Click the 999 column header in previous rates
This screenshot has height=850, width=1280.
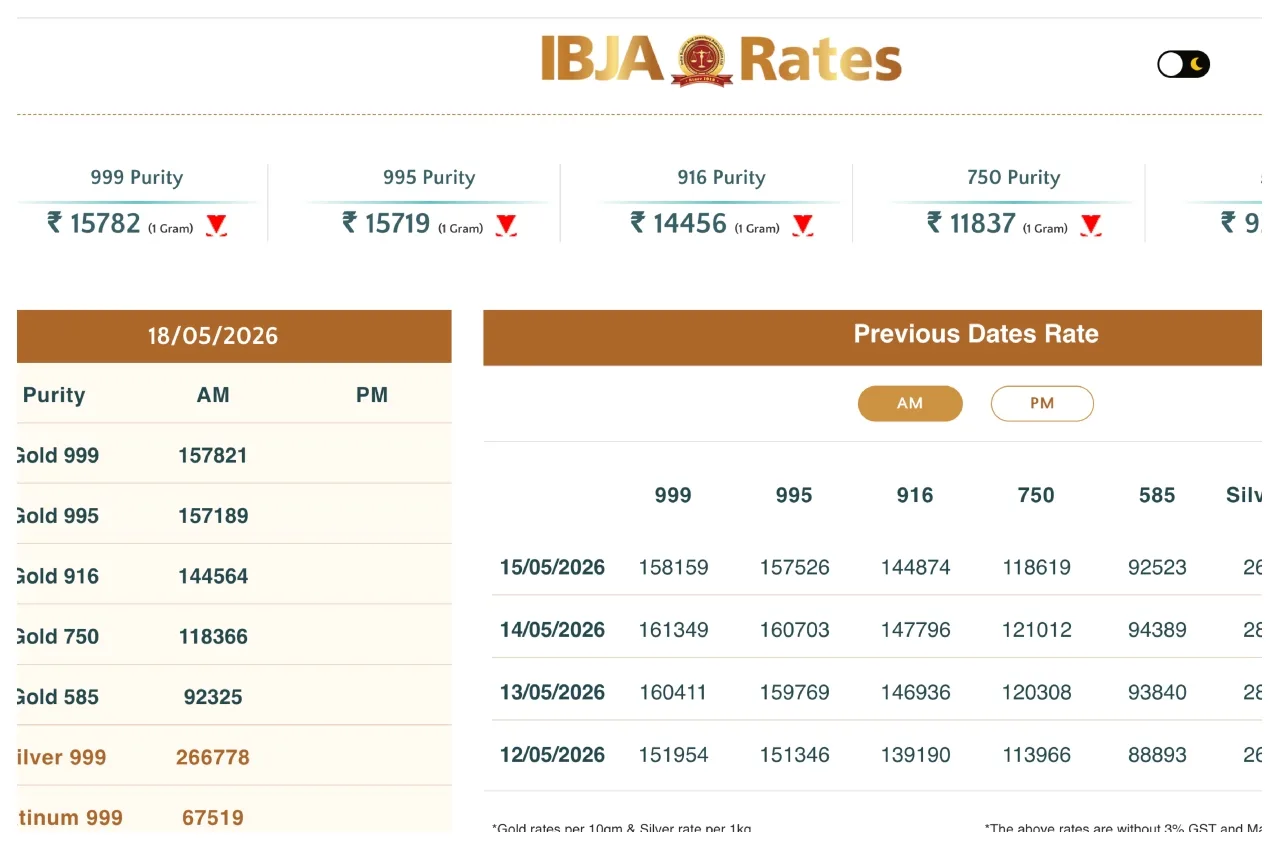click(x=673, y=495)
